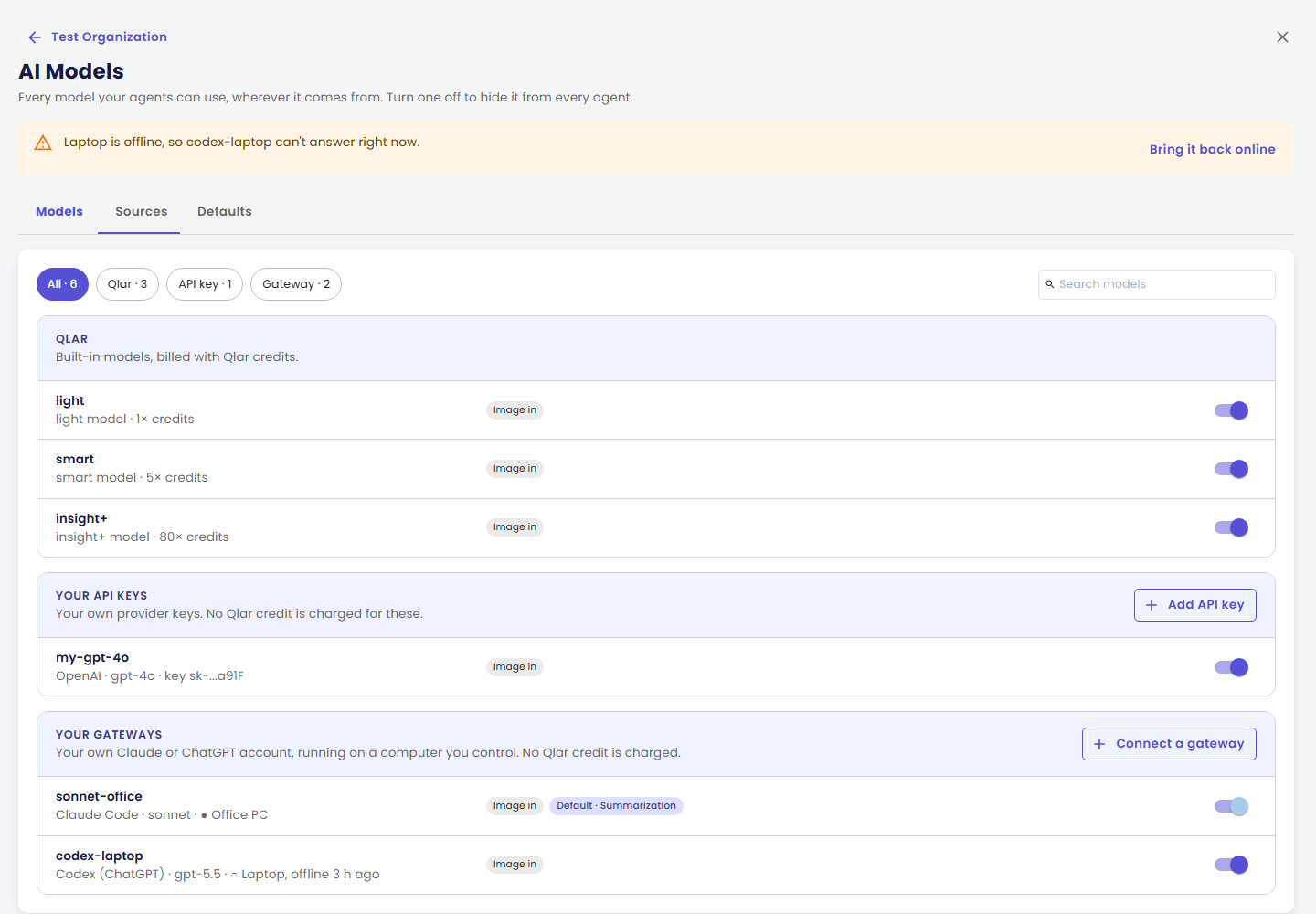Click the smart model name
This screenshot has height=914, width=1316.
tap(75, 459)
